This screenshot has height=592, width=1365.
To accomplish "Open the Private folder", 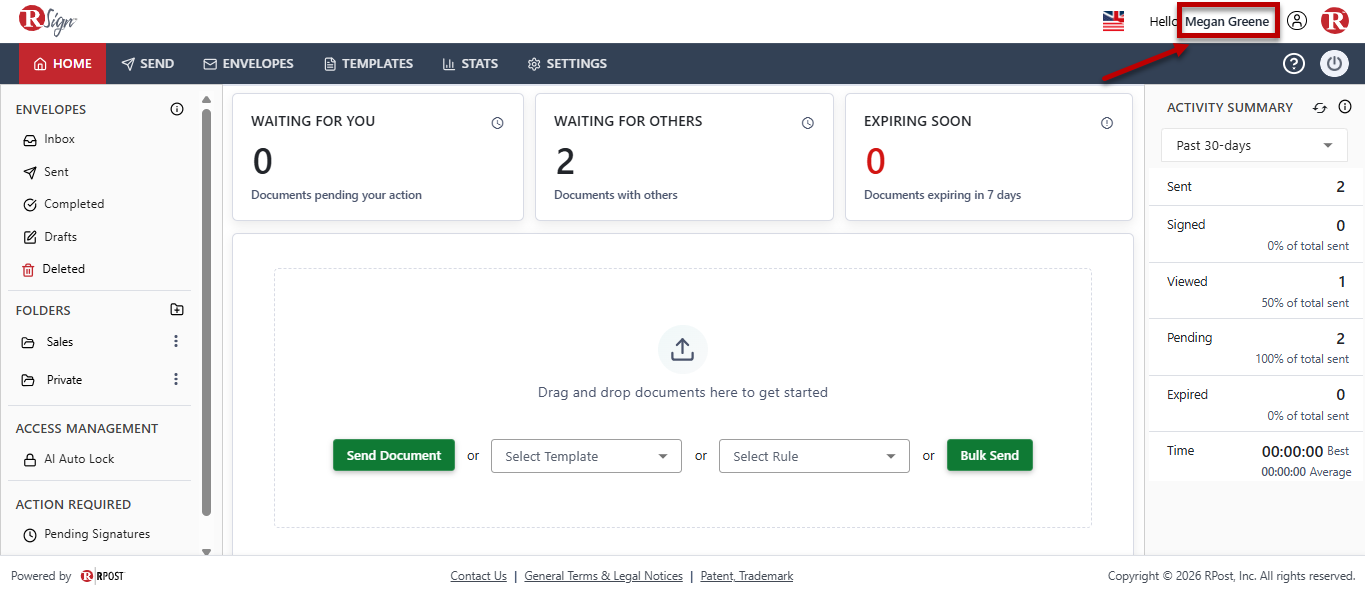I will [x=52, y=380].
